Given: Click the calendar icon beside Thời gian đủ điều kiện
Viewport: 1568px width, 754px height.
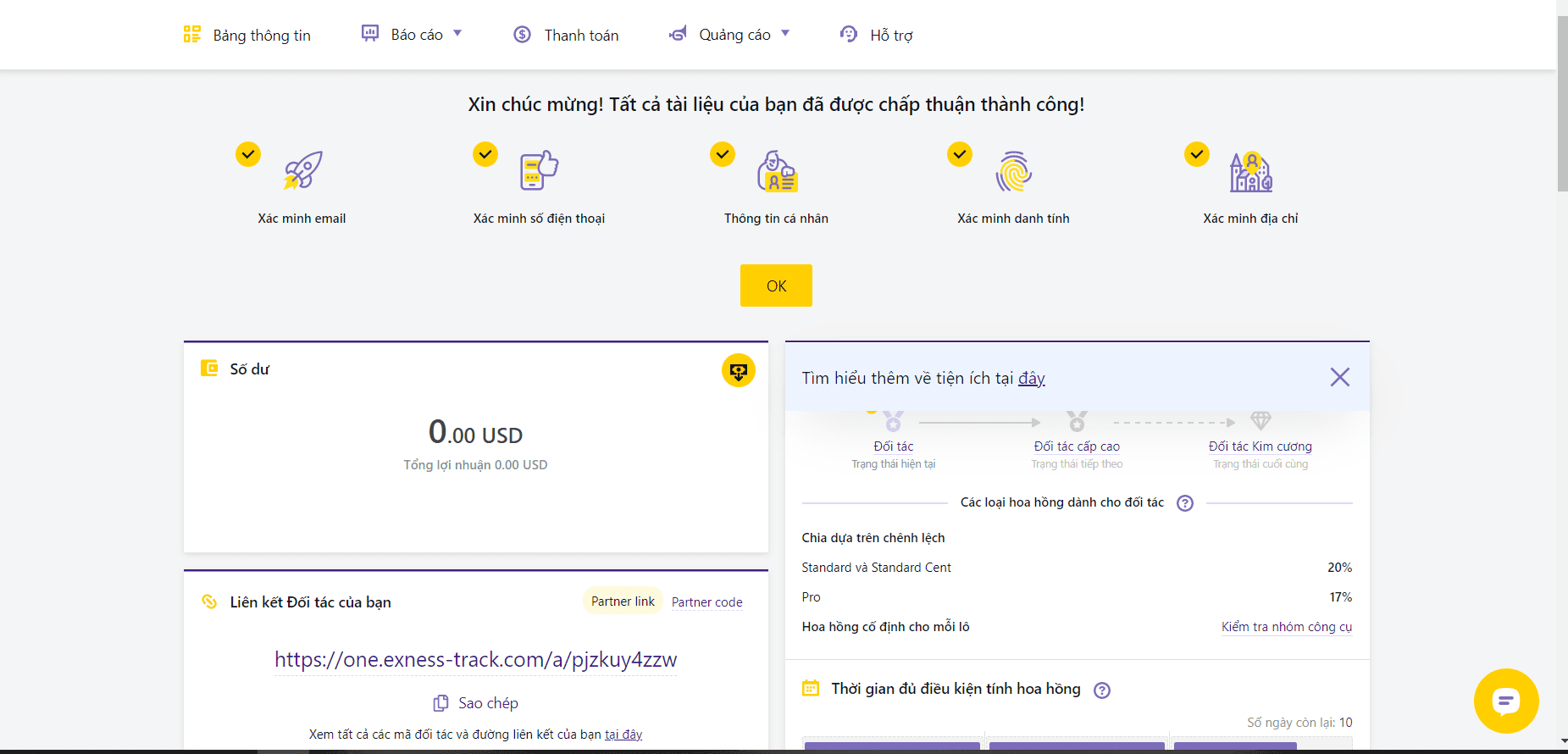Looking at the screenshot, I should [x=811, y=688].
